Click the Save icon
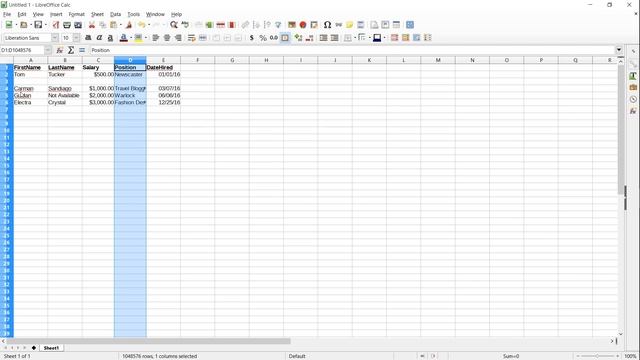640x360 pixels. tap(38, 25)
